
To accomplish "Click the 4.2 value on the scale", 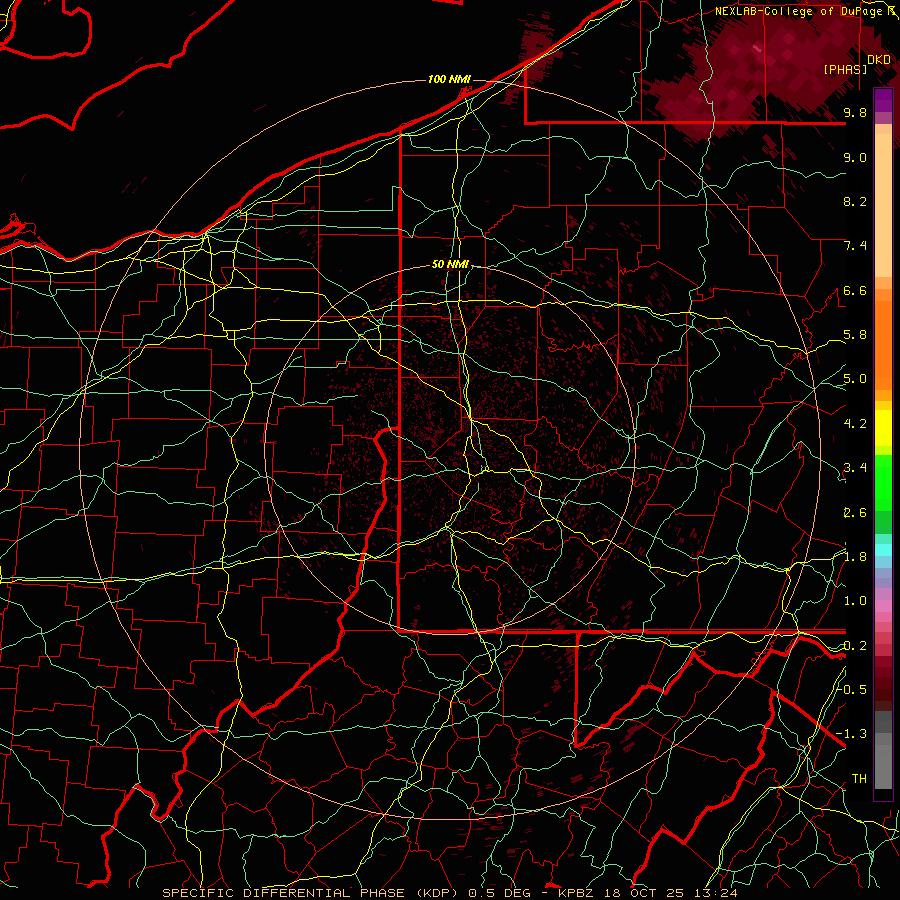I will click(x=855, y=424).
